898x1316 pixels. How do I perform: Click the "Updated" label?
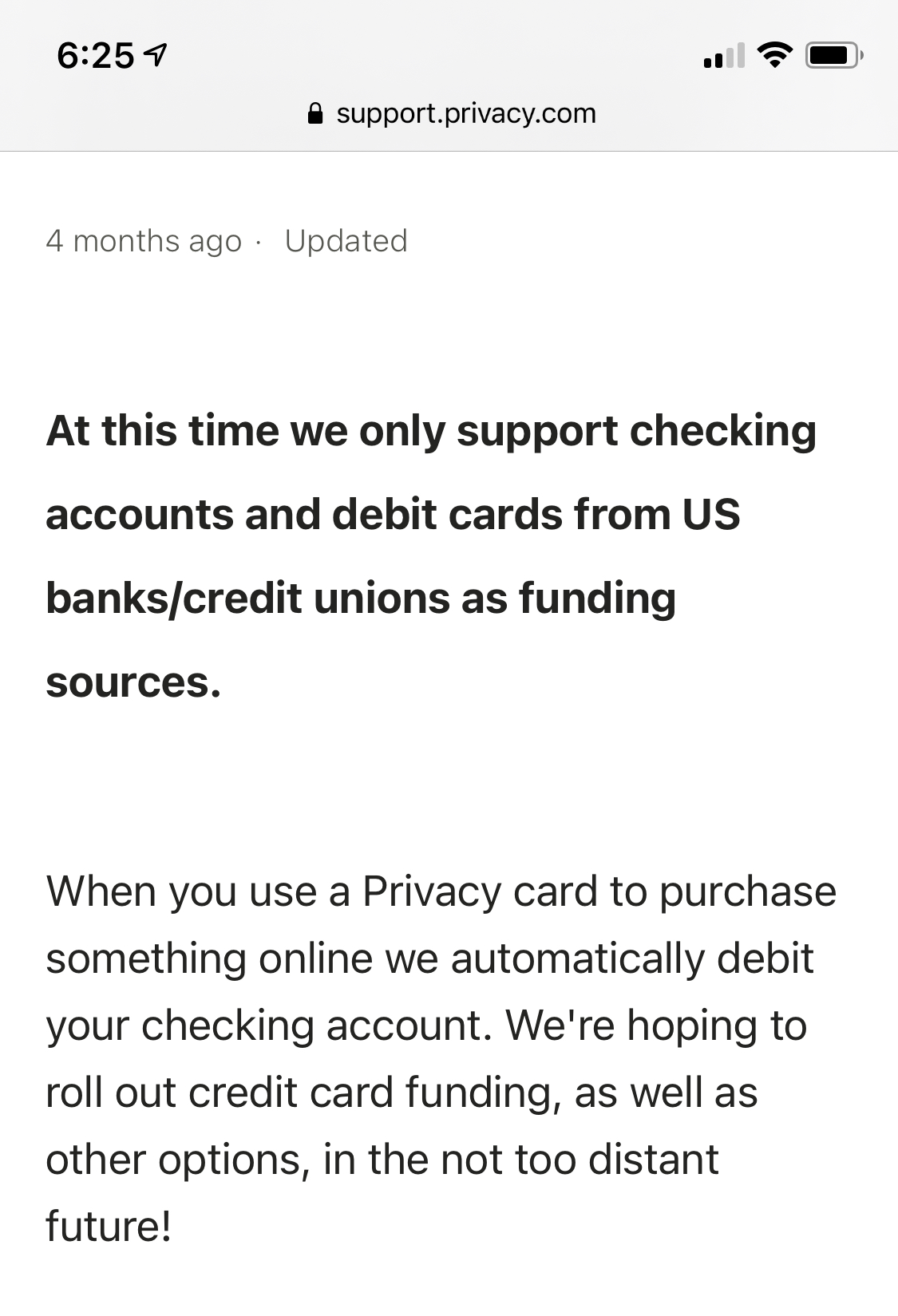346,241
